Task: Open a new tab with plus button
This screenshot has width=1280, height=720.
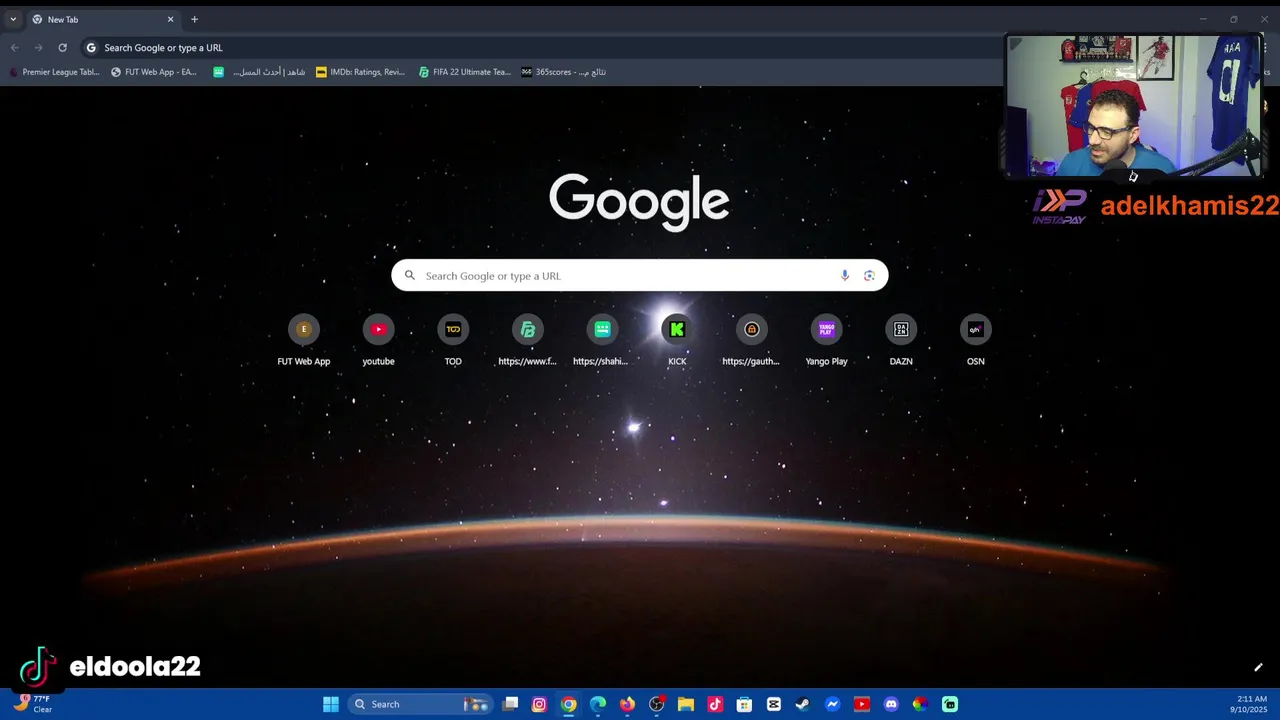Action: pyautogui.click(x=194, y=19)
